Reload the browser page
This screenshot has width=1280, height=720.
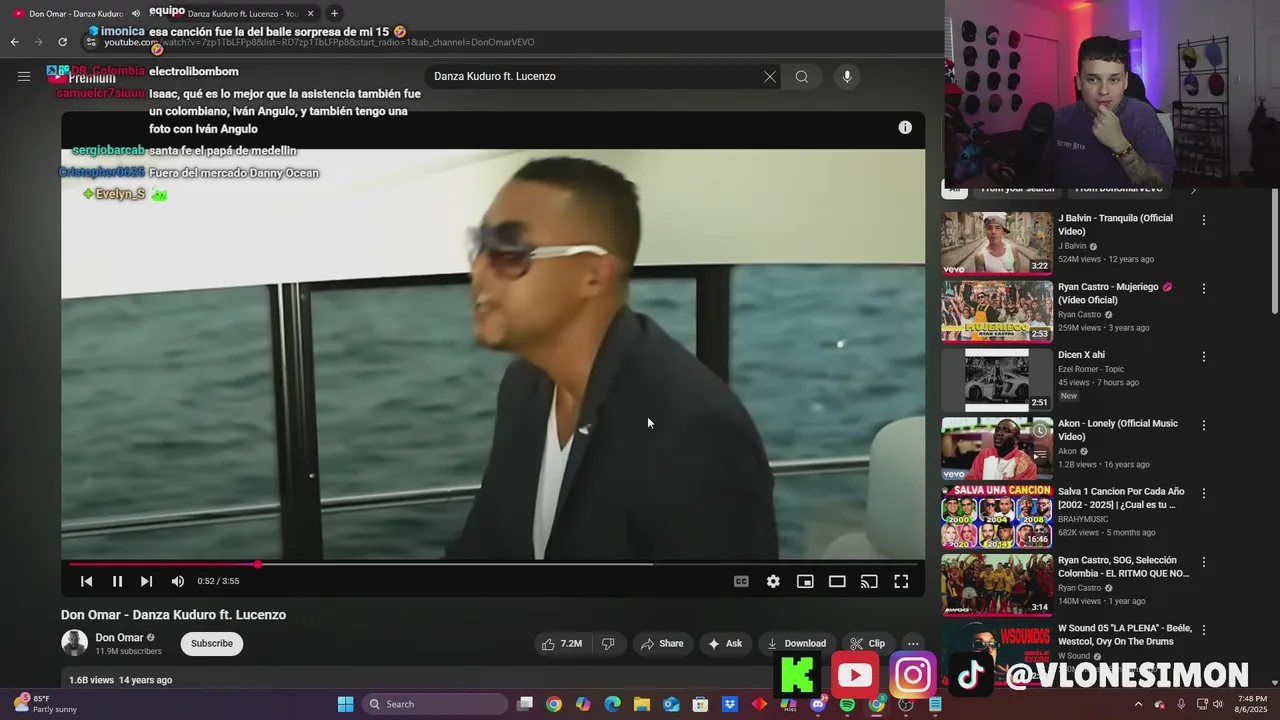(62, 42)
